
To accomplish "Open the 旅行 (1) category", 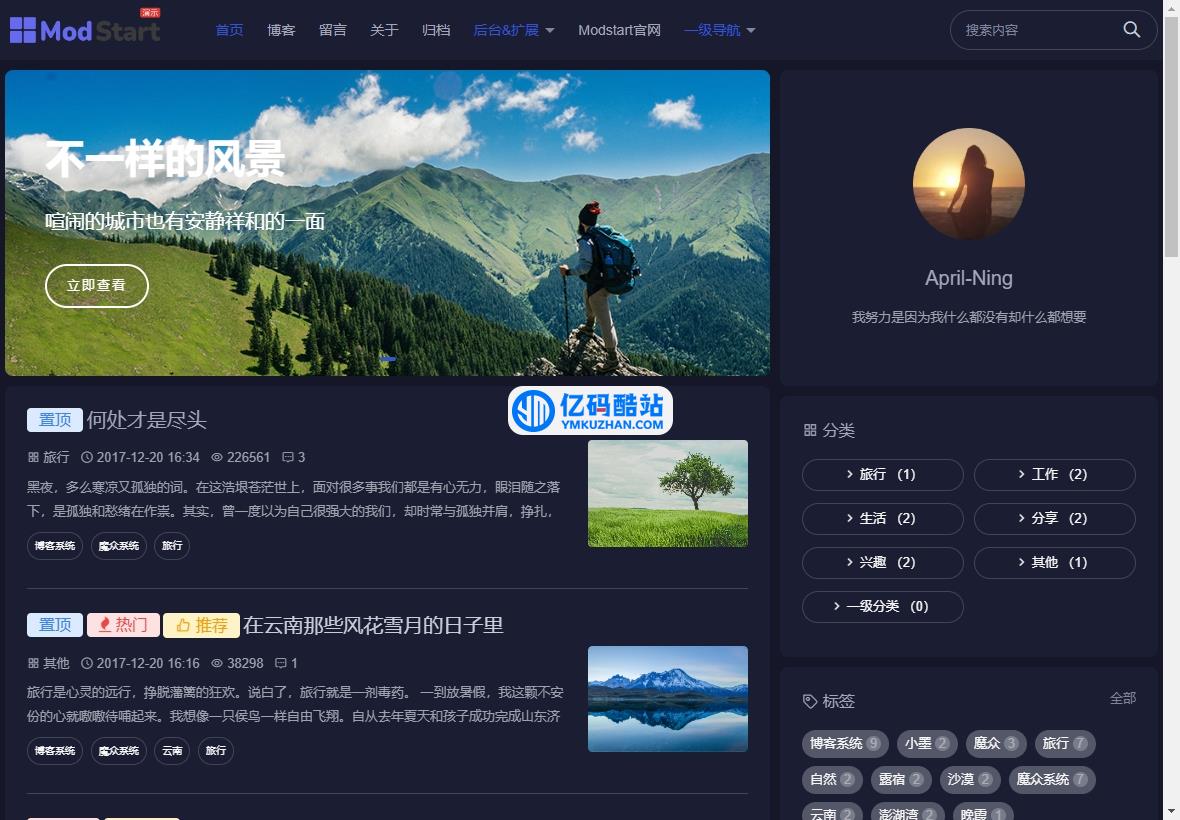I will click(x=882, y=475).
